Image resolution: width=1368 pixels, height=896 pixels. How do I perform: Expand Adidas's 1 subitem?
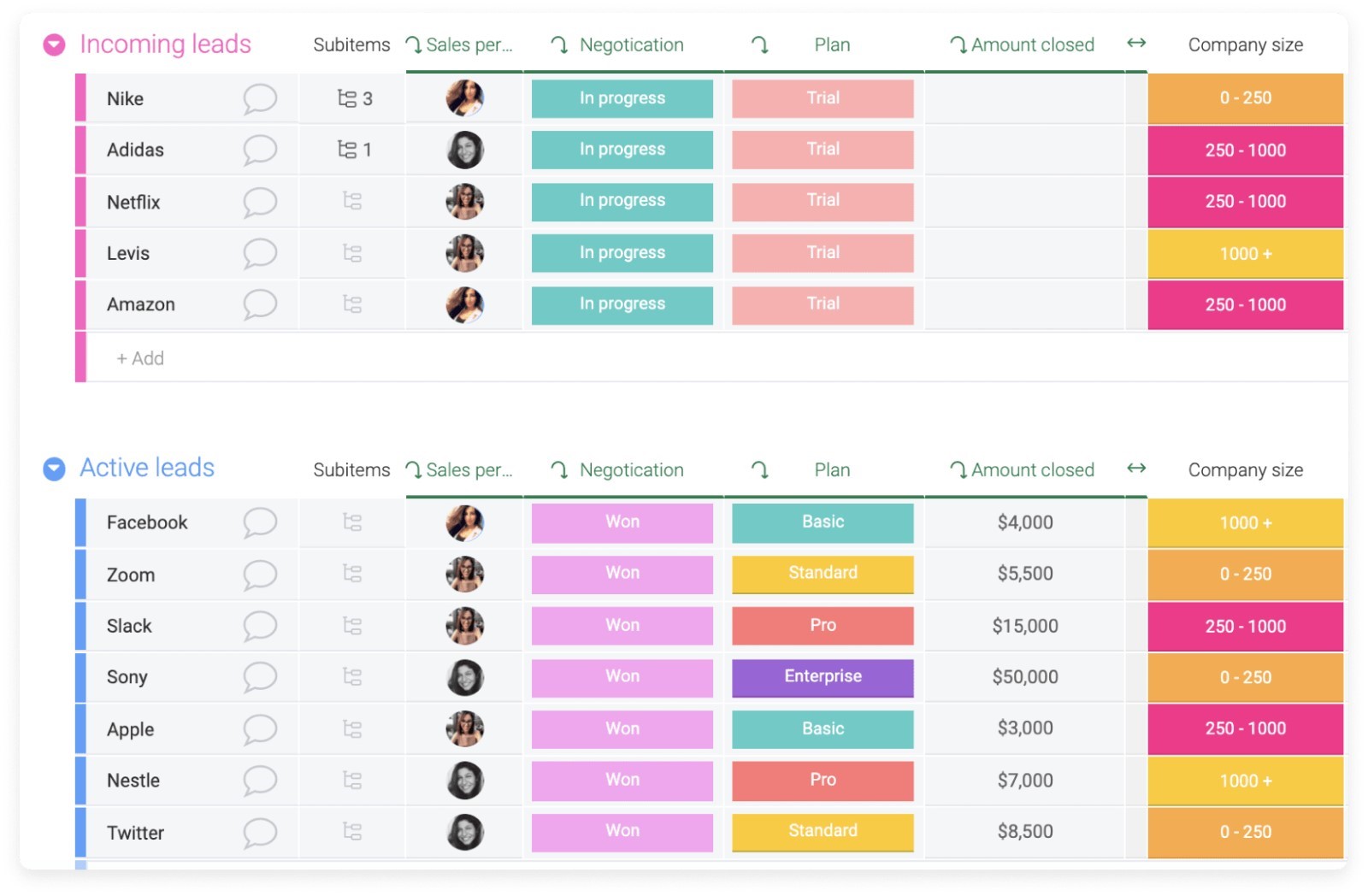[x=354, y=150]
